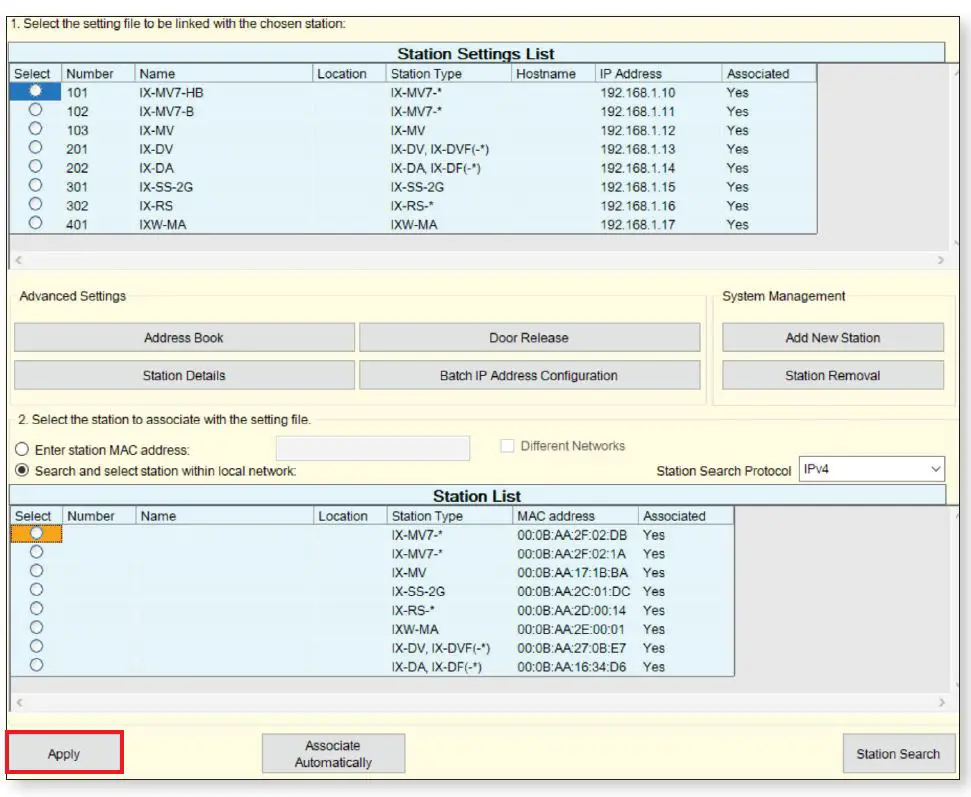This screenshot has height=797, width=971.
Task: Open Batch IP Address Configuration
Action: pyautogui.click(x=529, y=376)
